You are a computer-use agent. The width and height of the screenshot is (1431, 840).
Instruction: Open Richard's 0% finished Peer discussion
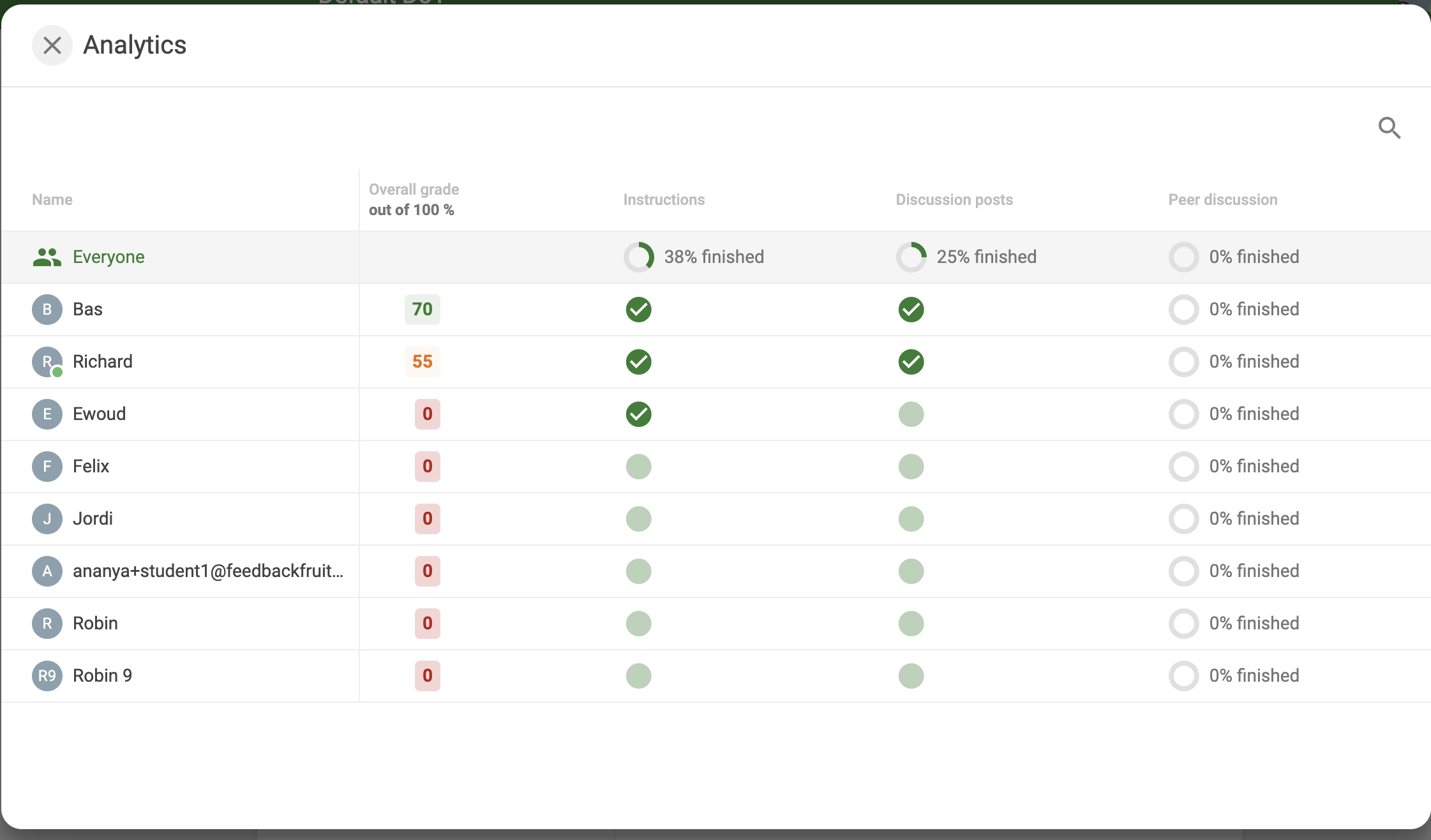(1234, 362)
